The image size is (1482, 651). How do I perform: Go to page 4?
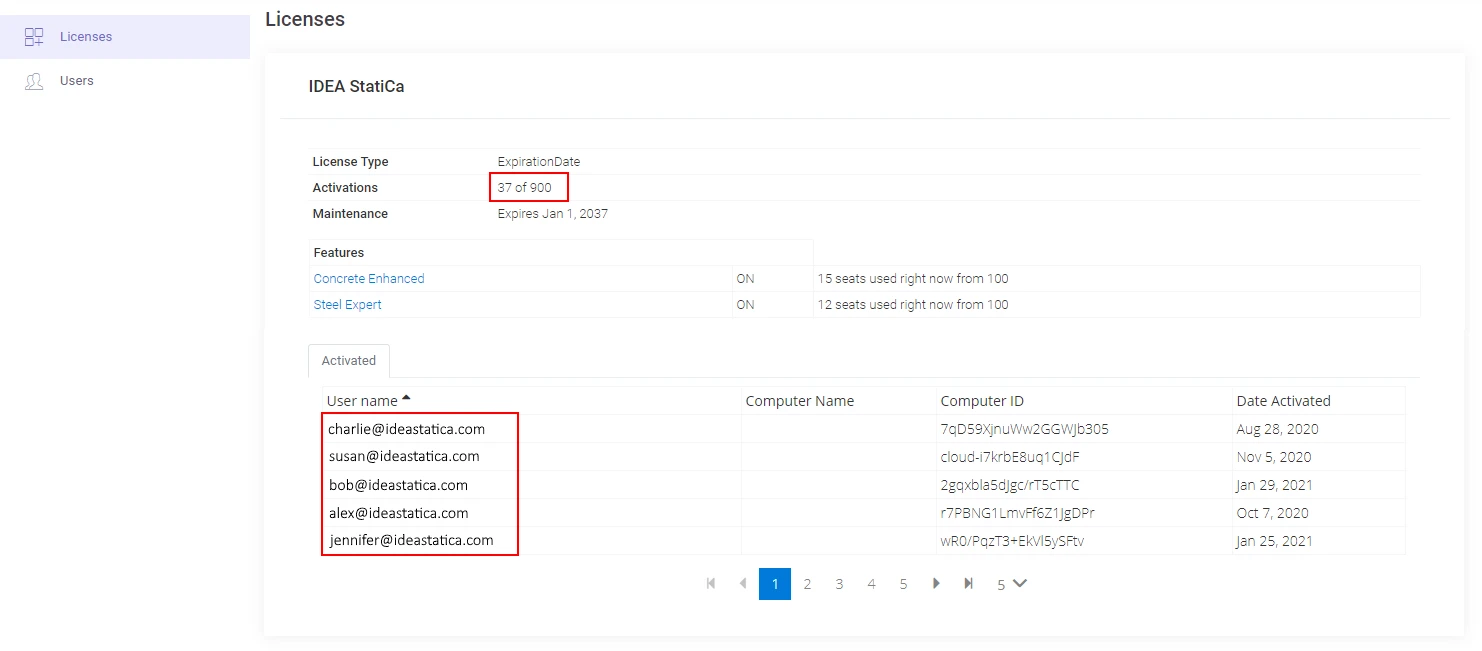coord(871,584)
